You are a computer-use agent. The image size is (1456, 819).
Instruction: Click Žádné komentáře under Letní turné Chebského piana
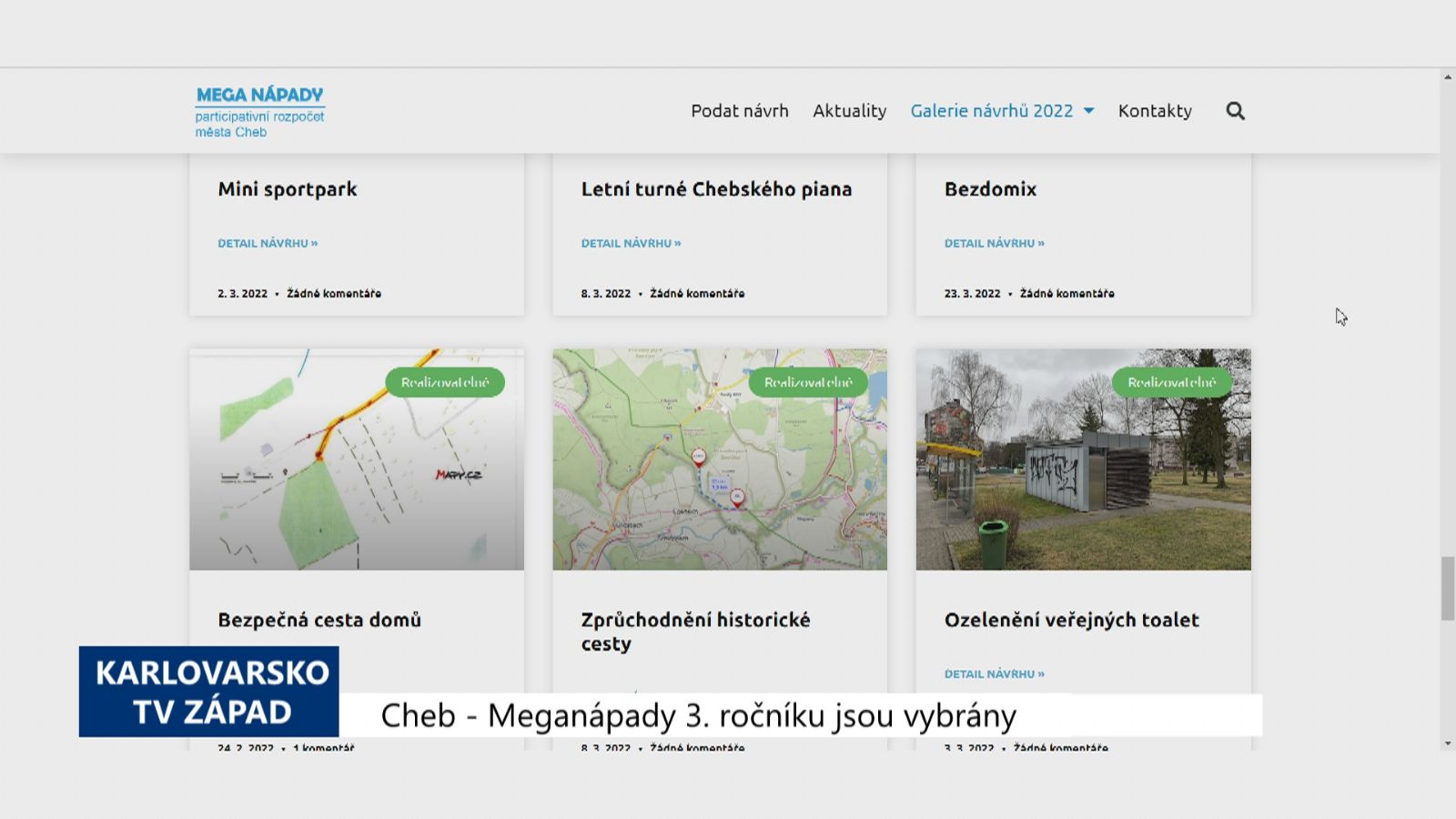[x=697, y=294]
